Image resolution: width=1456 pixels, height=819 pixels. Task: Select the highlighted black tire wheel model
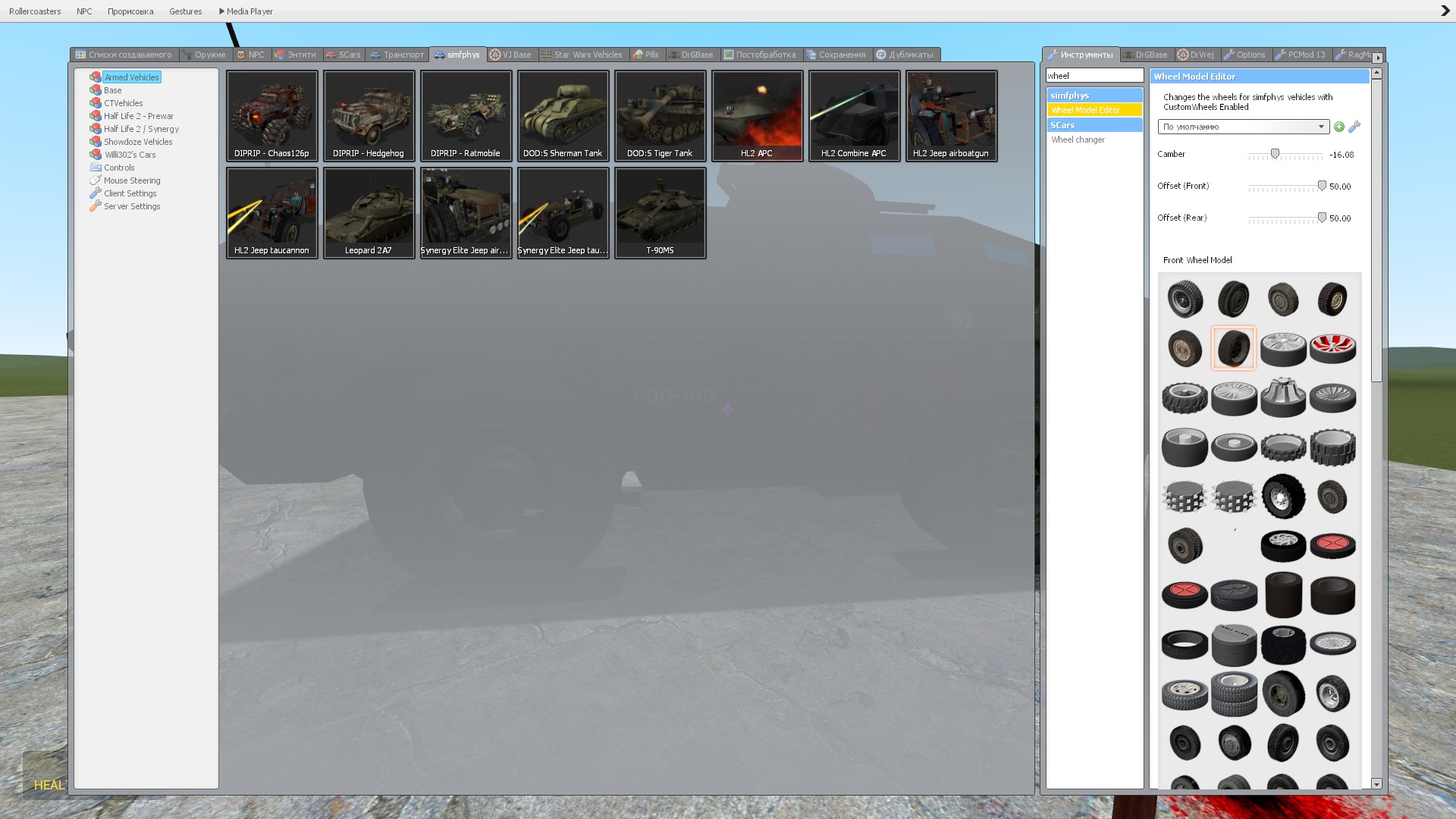coord(1234,349)
